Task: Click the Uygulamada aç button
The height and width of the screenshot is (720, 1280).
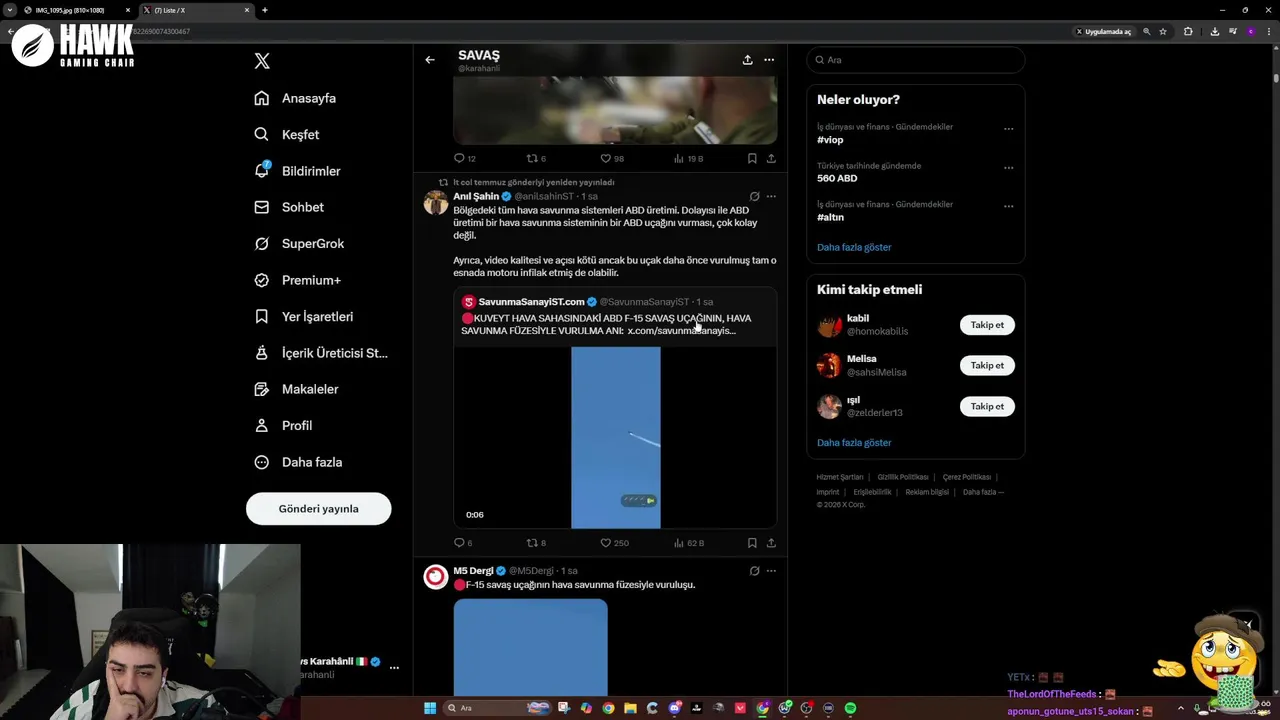Action: click(x=1105, y=31)
